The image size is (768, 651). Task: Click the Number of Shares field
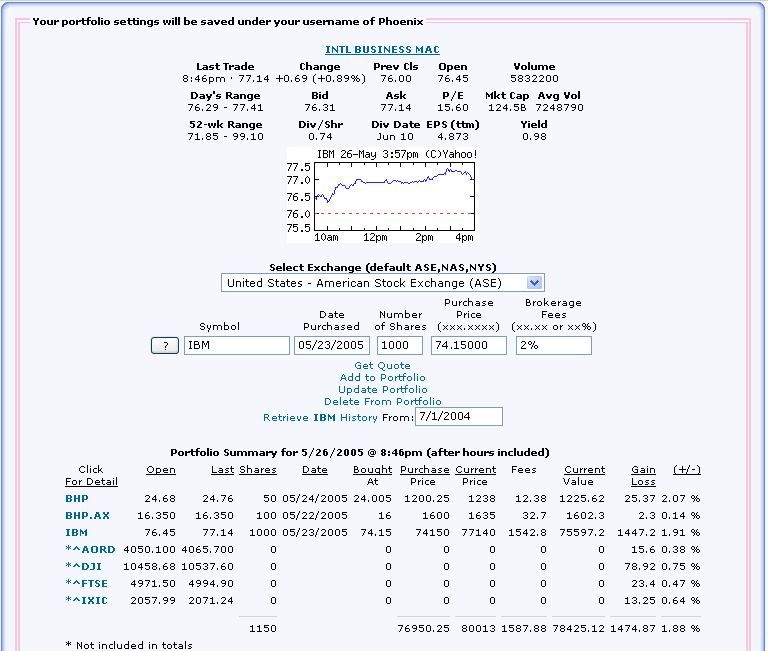tap(400, 345)
